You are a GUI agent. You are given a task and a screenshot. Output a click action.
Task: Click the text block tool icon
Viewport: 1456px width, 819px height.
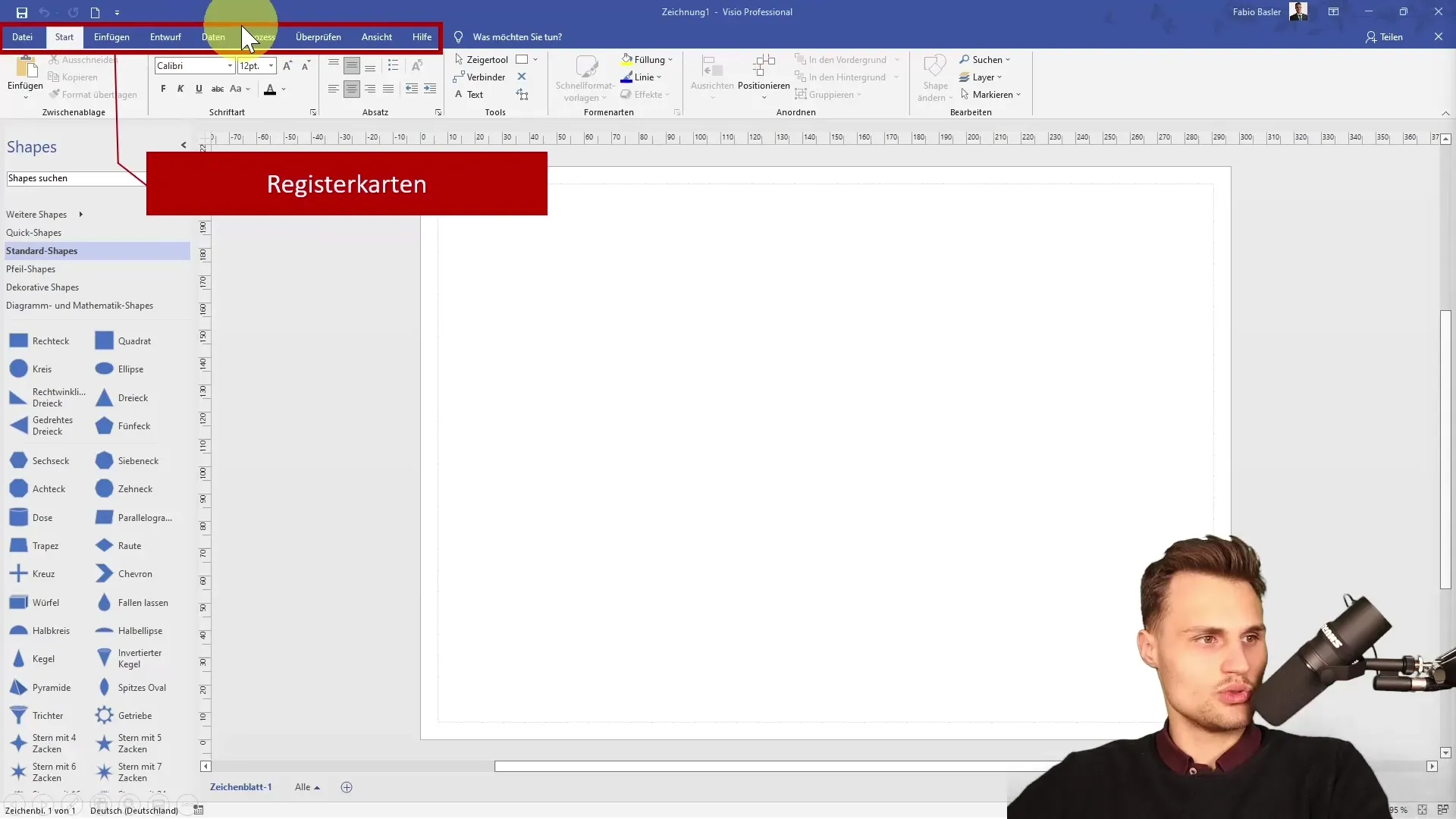click(522, 94)
